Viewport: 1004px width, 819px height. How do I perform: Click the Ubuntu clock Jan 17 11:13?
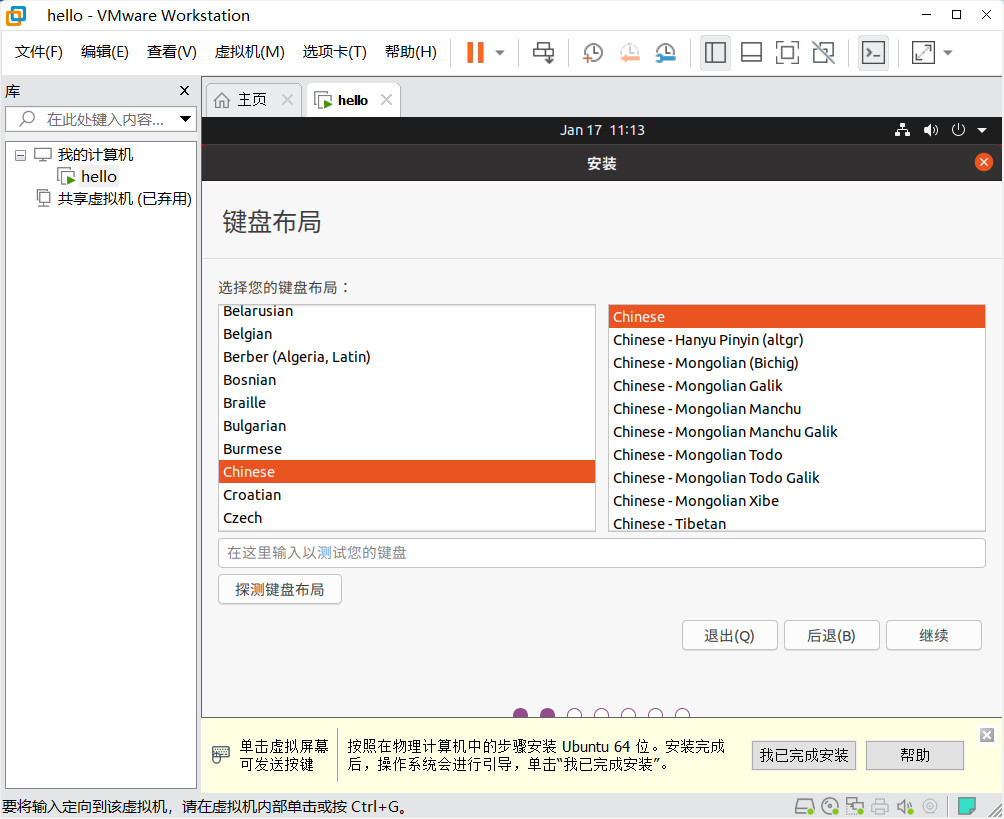coord(602,130)
